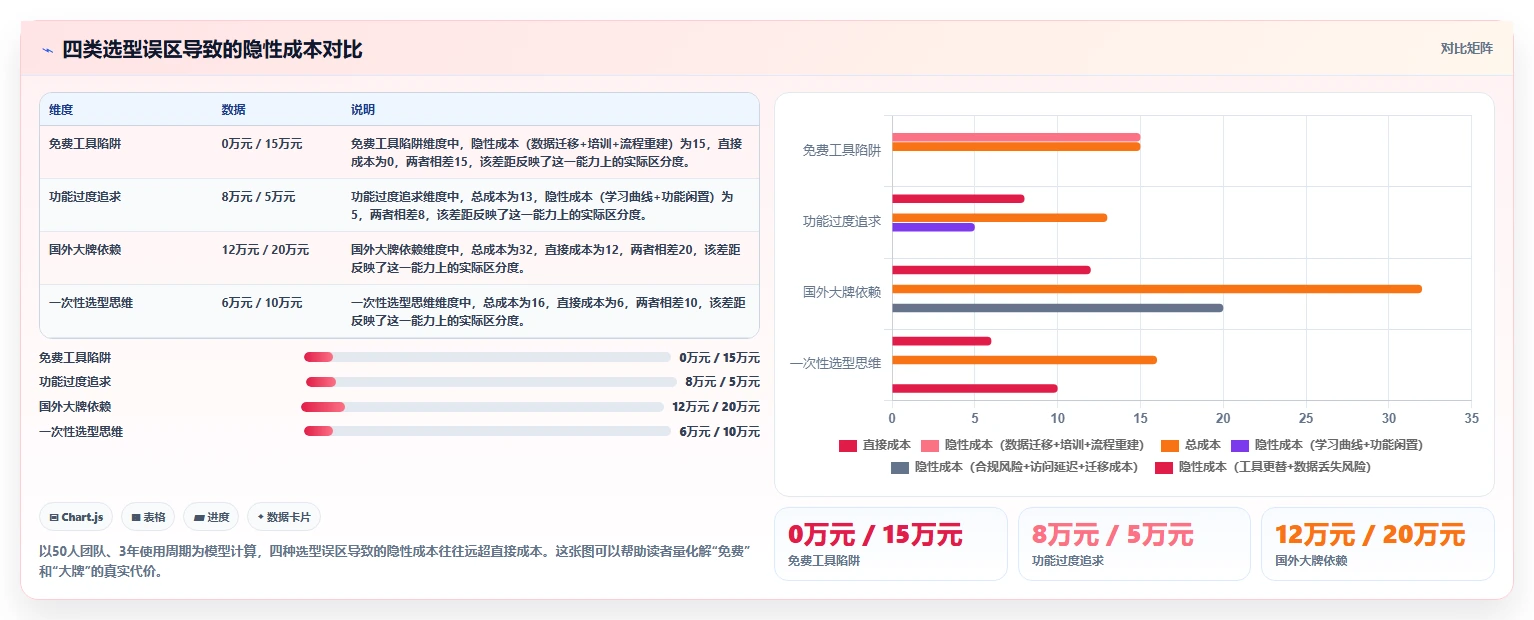Click the 国外大牌依赖 chart axis label
Image resolution: width=1534 pixels, height=620 pixels.
tap(842, 292)
